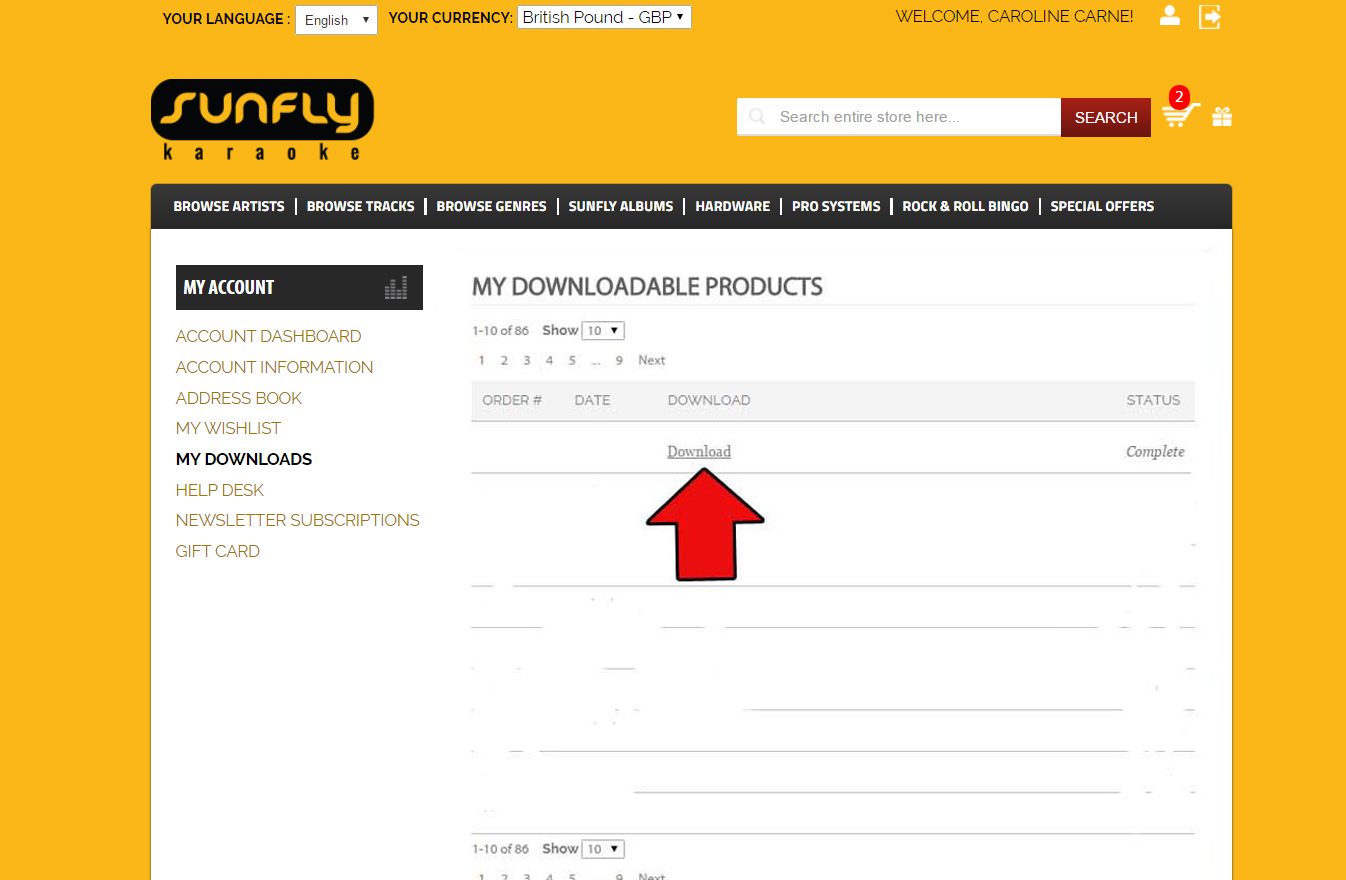Open Browse Artists menu
Image resolution: width=1346 pixels, height=880 pixels.
tap(229, 206)
